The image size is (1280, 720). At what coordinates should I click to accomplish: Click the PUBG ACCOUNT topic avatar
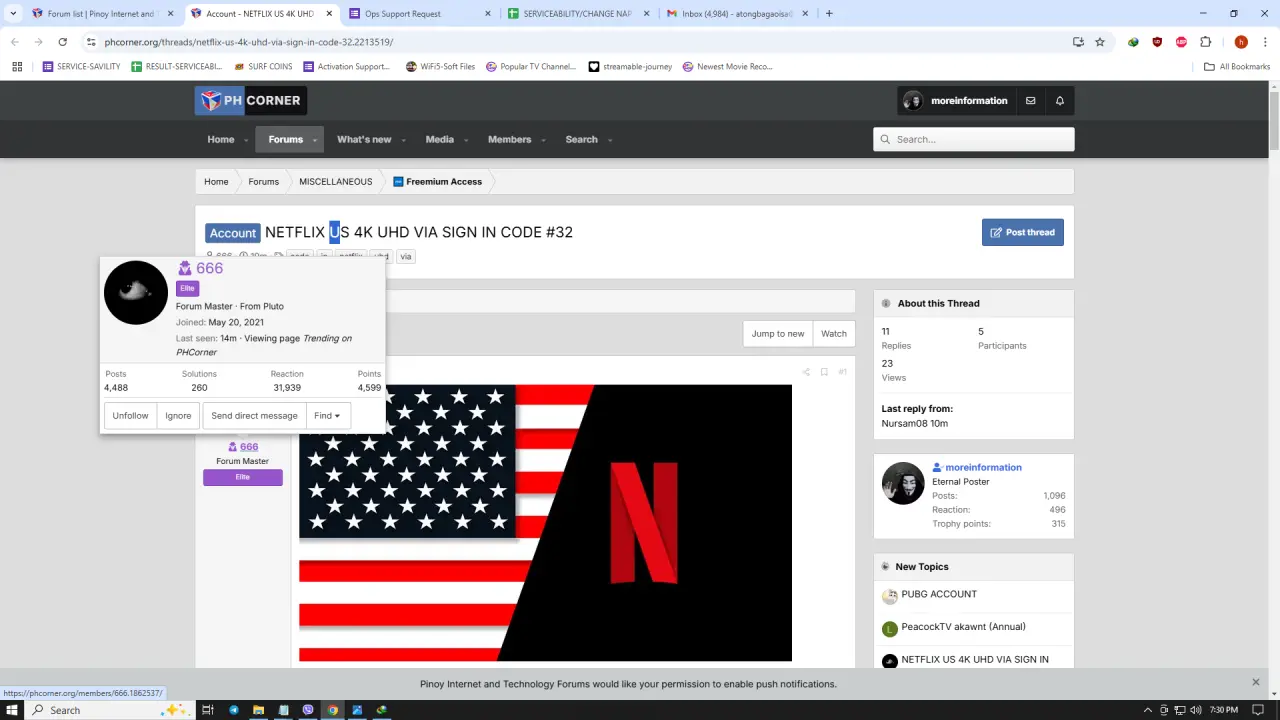(890, 597)
